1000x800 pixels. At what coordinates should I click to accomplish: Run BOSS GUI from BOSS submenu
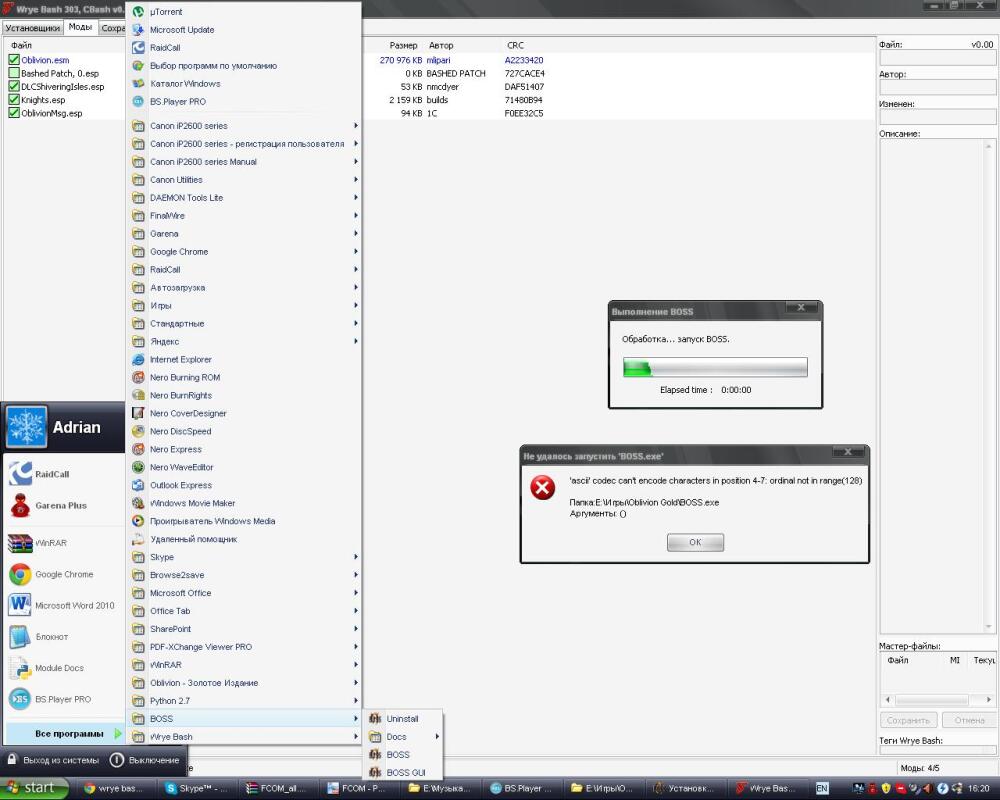tap(406, 772)
